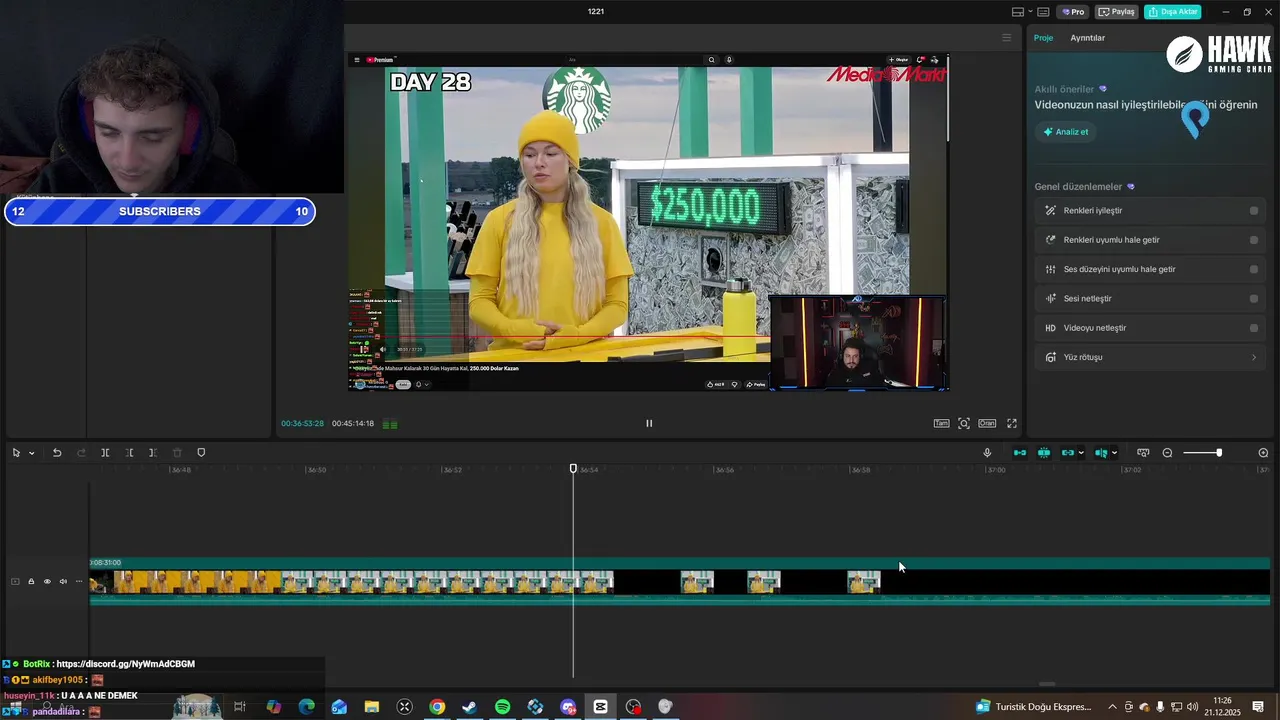Click the horizontal timeline scrollbar
This screenshot has height=720, width=1280.
[x=1047, y=684]
